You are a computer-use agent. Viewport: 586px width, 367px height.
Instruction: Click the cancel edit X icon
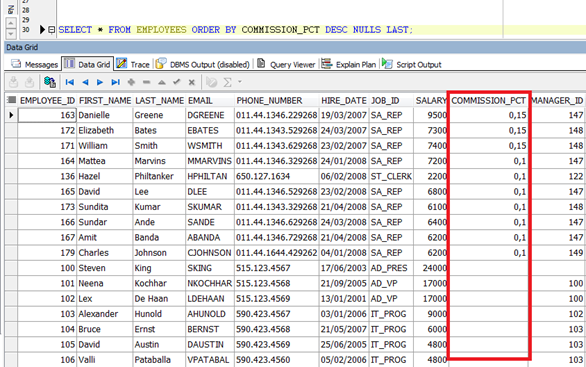(x=192, y=82)
